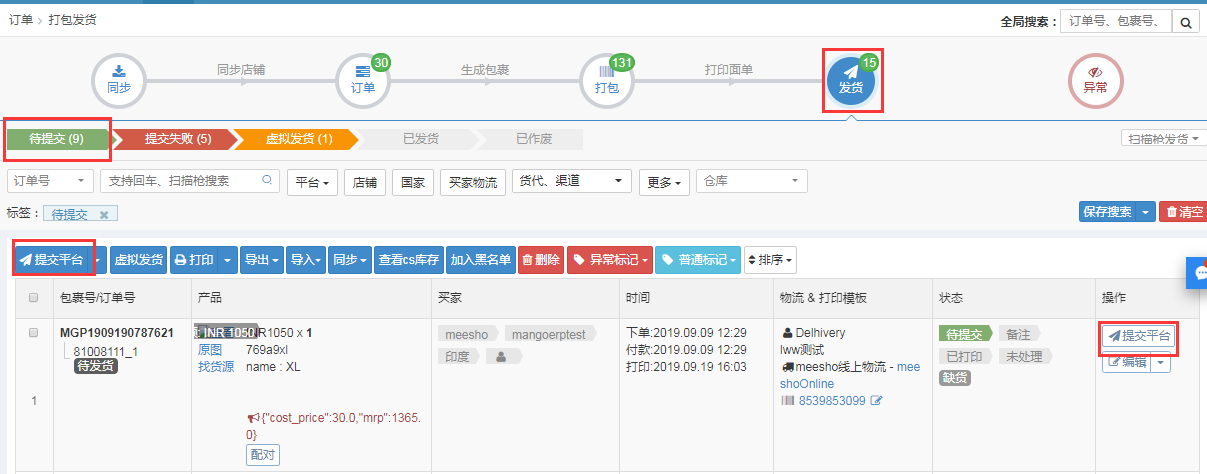Viewport: 1207px width, 474px height.
Task: Click the 保存搜索 button
Action: [1106, 212]
